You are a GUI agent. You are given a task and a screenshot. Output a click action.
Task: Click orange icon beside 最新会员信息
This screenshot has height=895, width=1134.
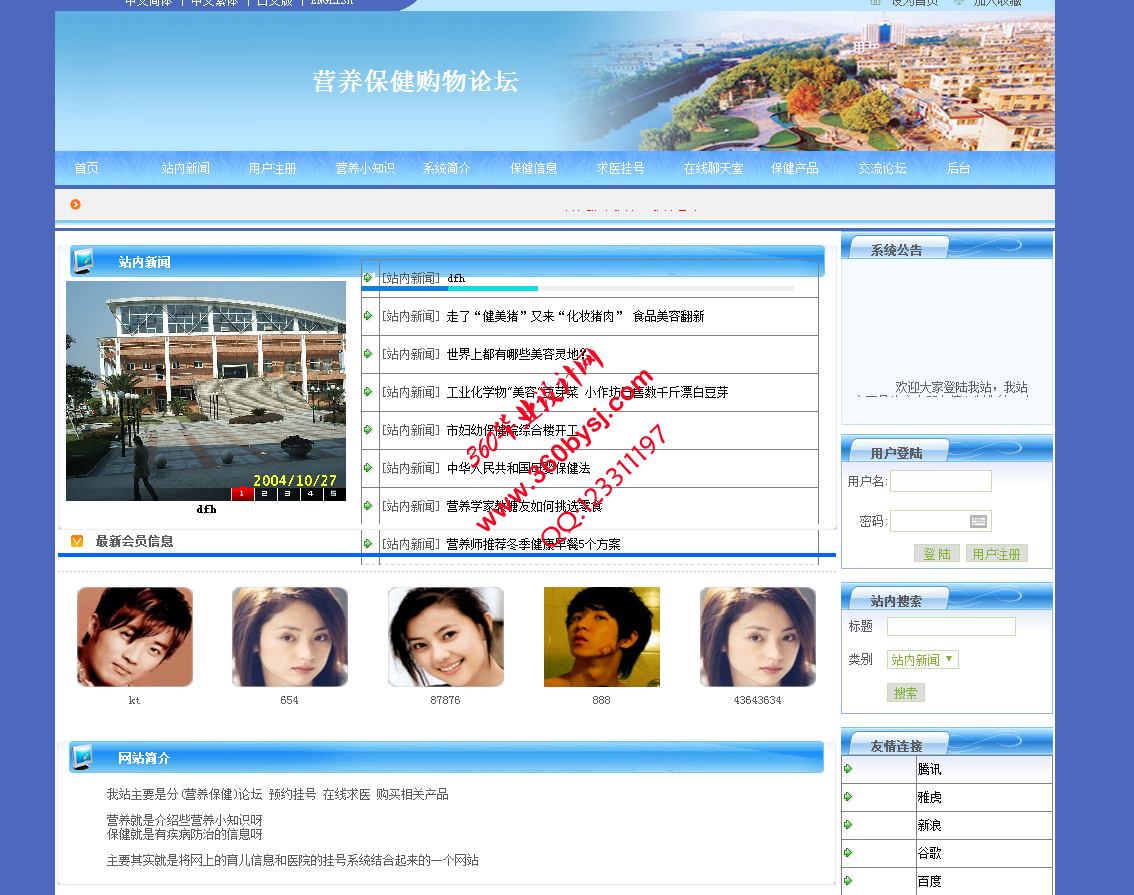[x=77, y=541]
